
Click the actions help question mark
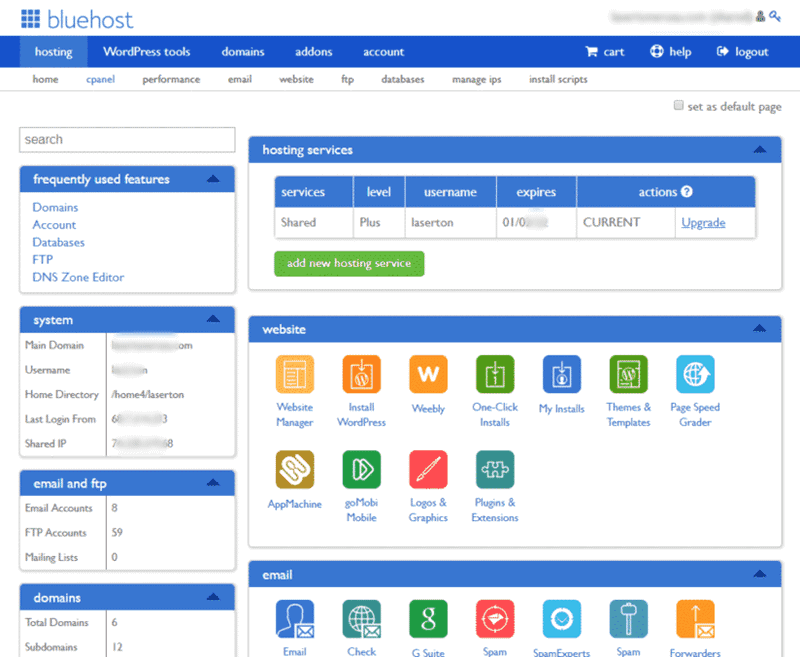(x=687, y=192)
